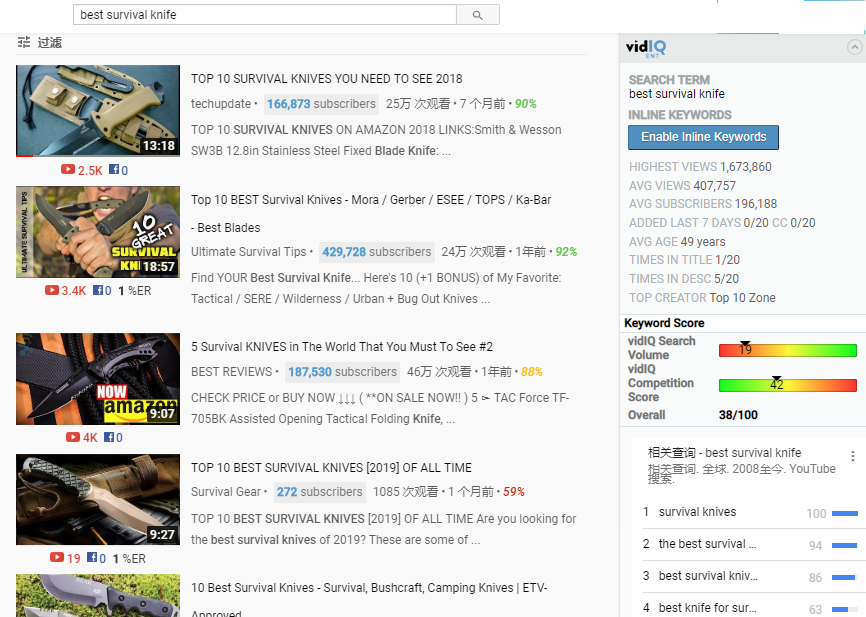
Task: Click the Keyword Score heading
Action: [x=664, y=323]
